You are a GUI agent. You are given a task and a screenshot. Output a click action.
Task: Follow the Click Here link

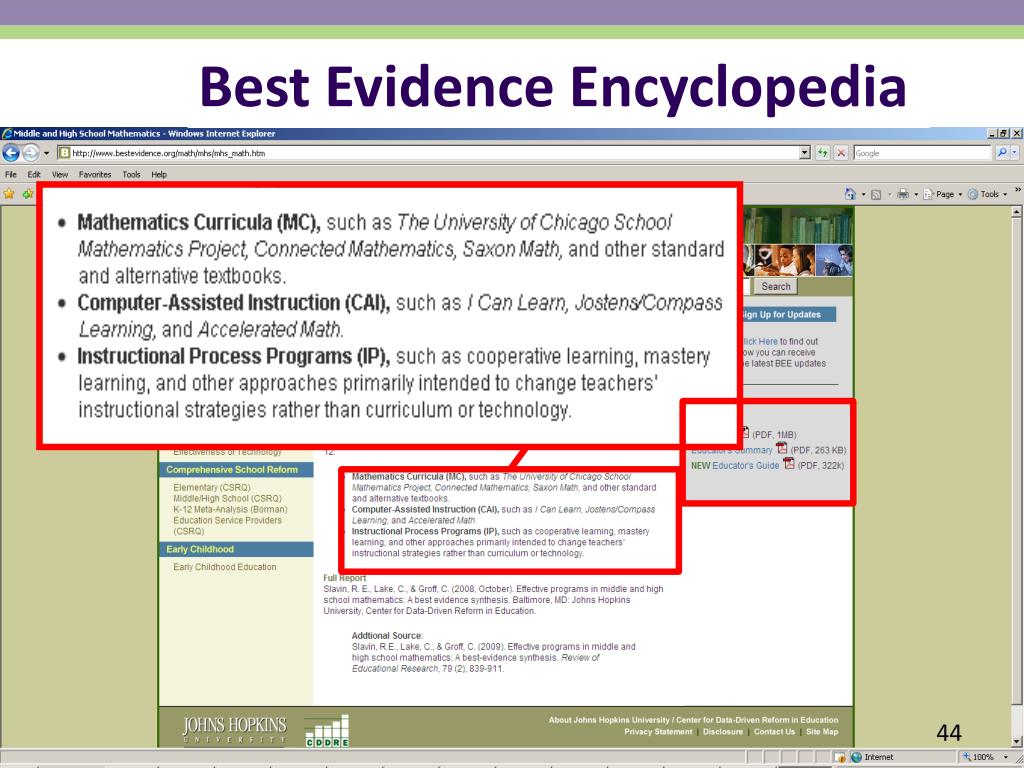[760, 341]
